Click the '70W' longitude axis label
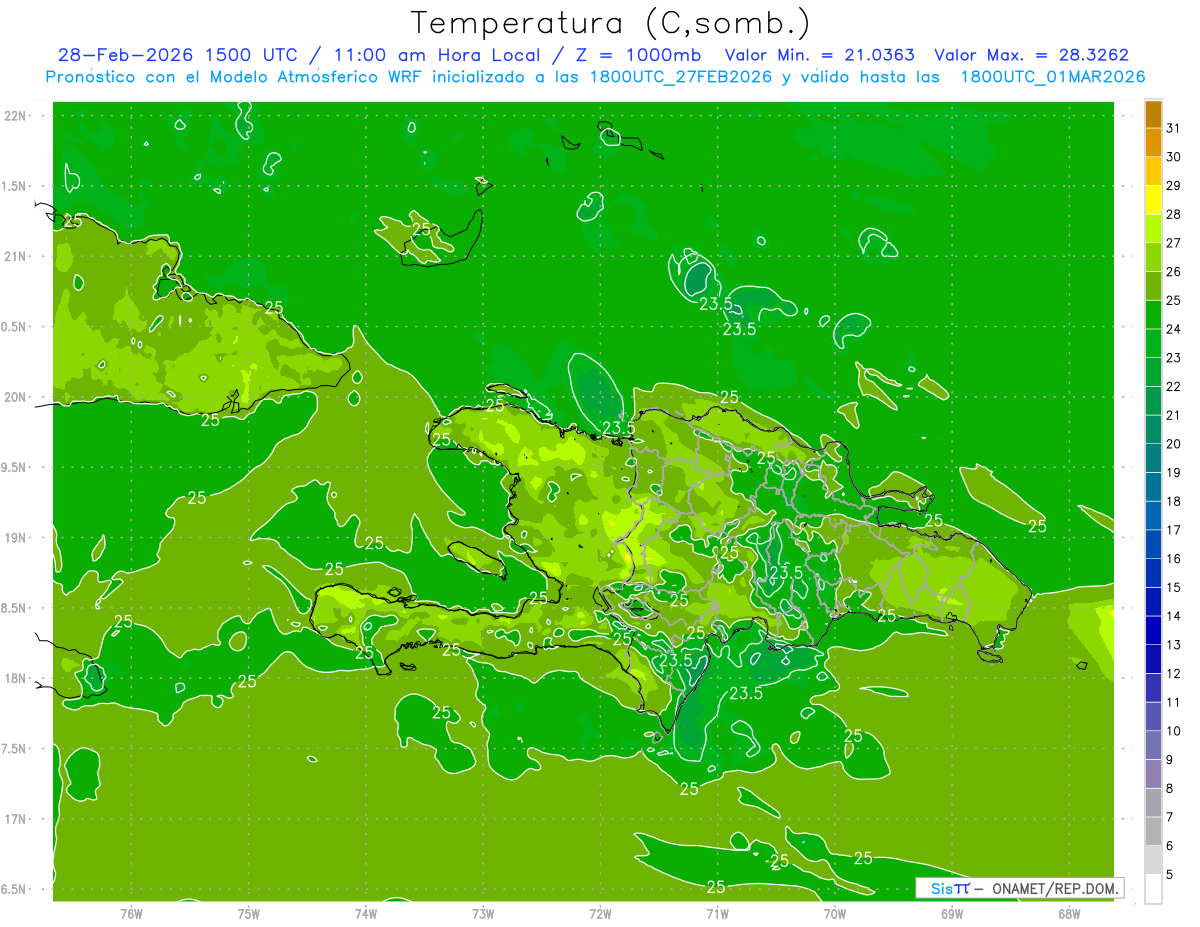 pyautogui.click(x=835, y=914)
